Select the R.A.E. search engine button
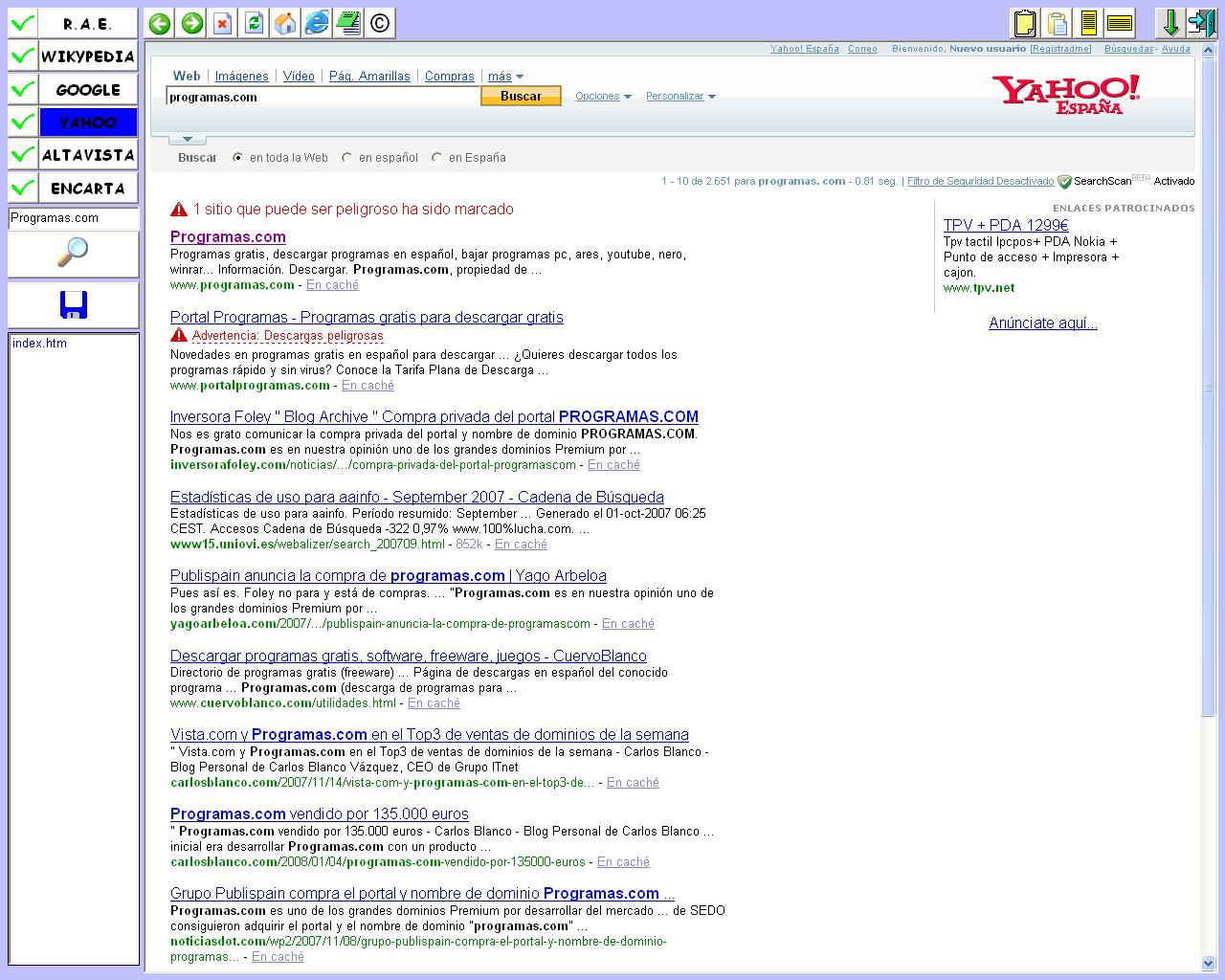The width and height of the screenshot is (1225, 980). coord(88,23)
